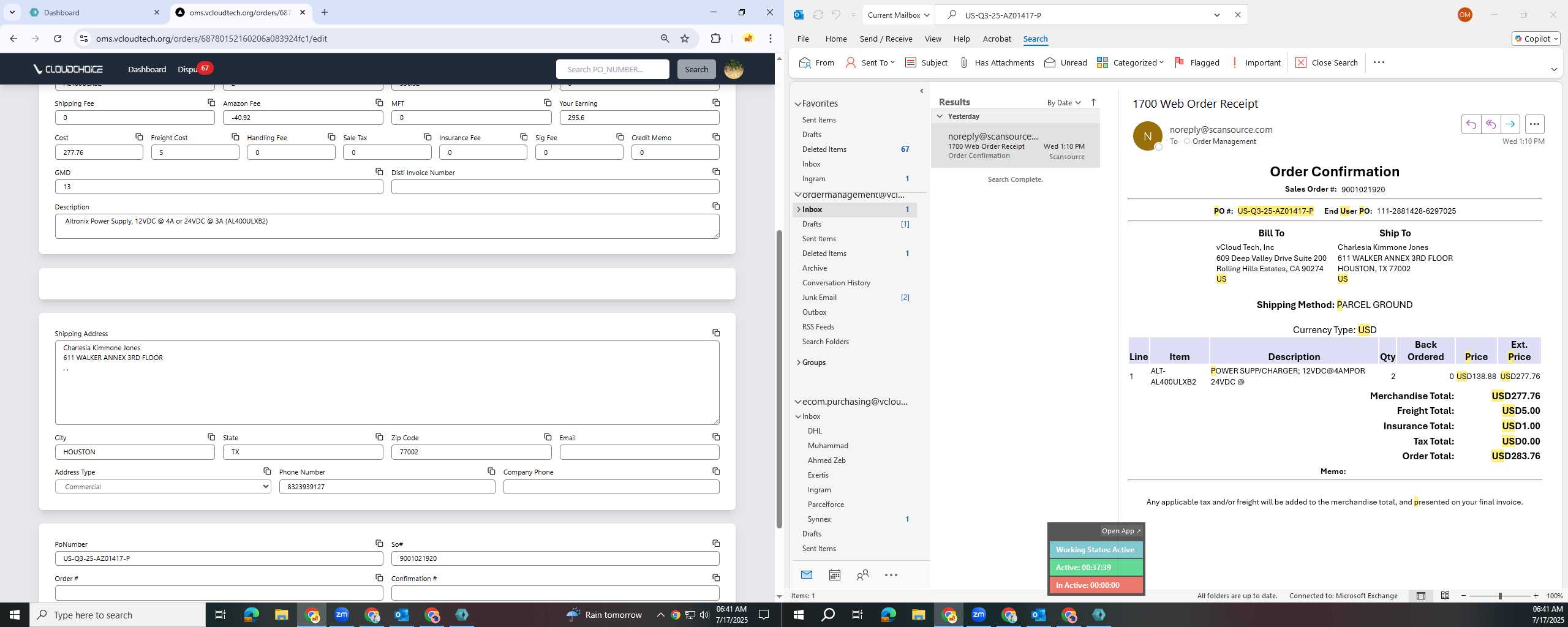
Task: Click the Disti Invoice Number field
Action: pyautogui.click(x=556, y=187)
